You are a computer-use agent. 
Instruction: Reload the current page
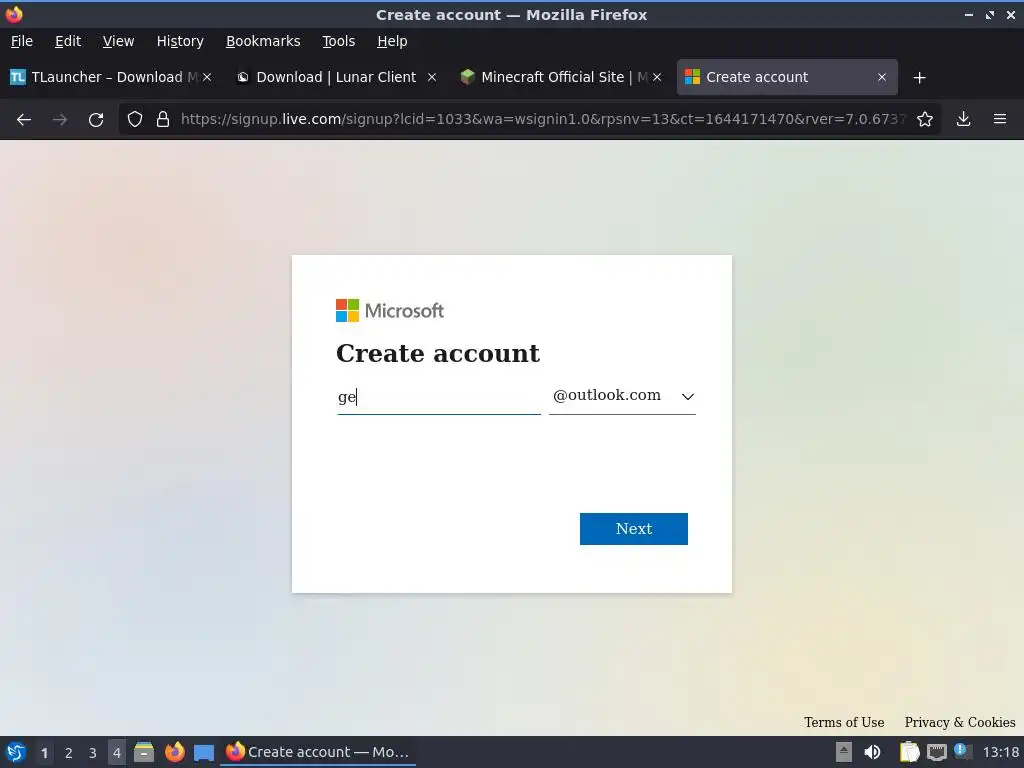96,120
